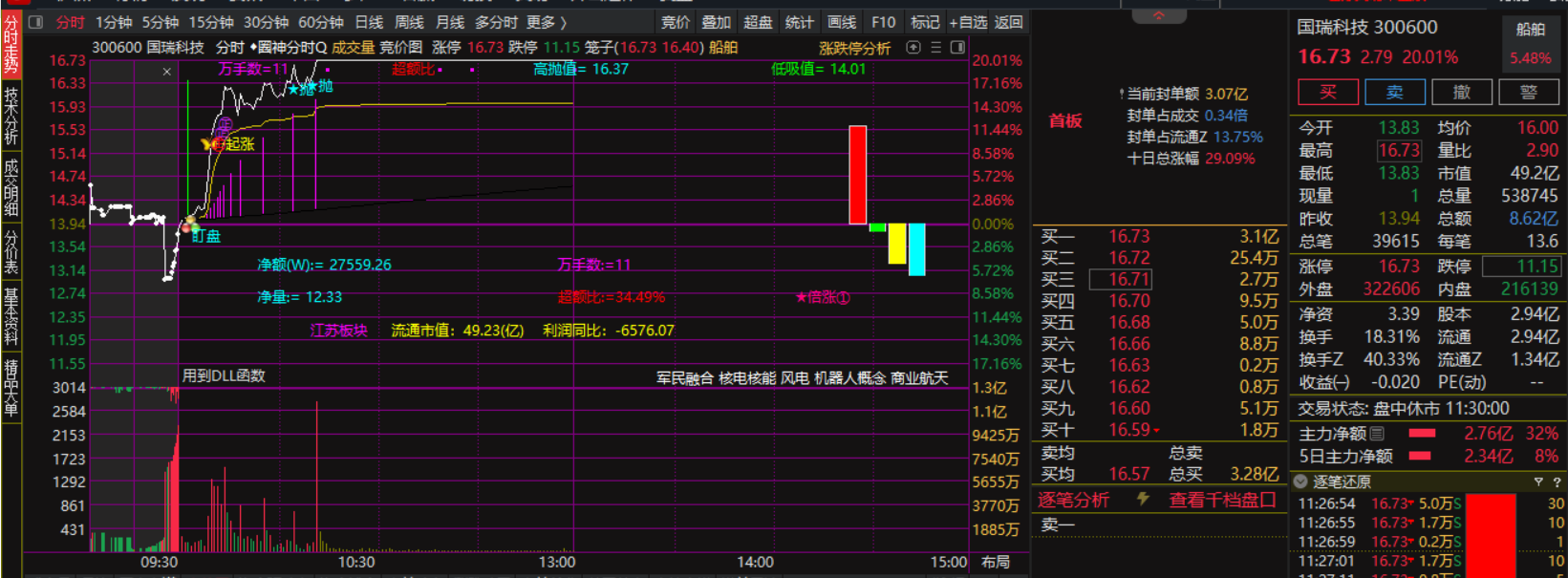Switch to the 日线 period tab
Viewport: 1568px width, 578px height.
[369, 22]
